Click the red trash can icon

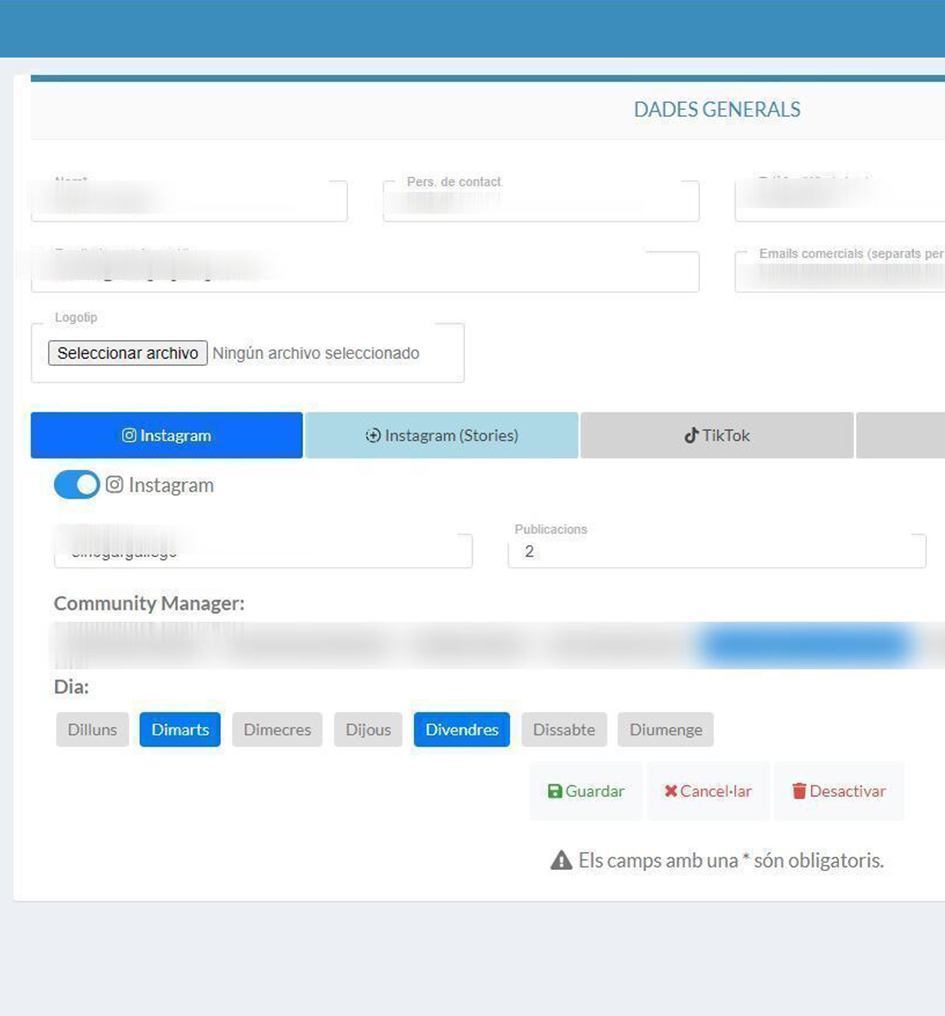(x=799, y=791)
